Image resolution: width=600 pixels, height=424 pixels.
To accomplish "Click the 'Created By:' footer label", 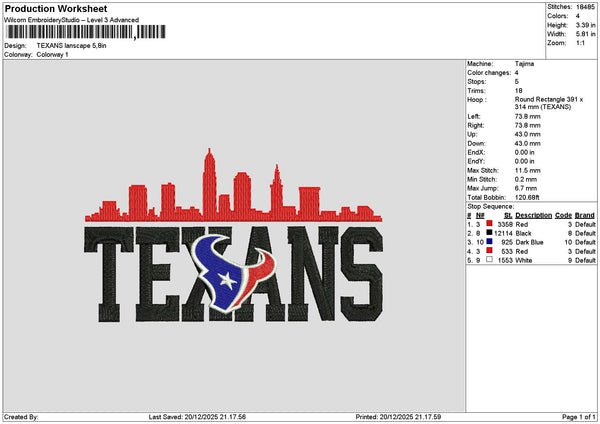I will (x=21, y=417).
